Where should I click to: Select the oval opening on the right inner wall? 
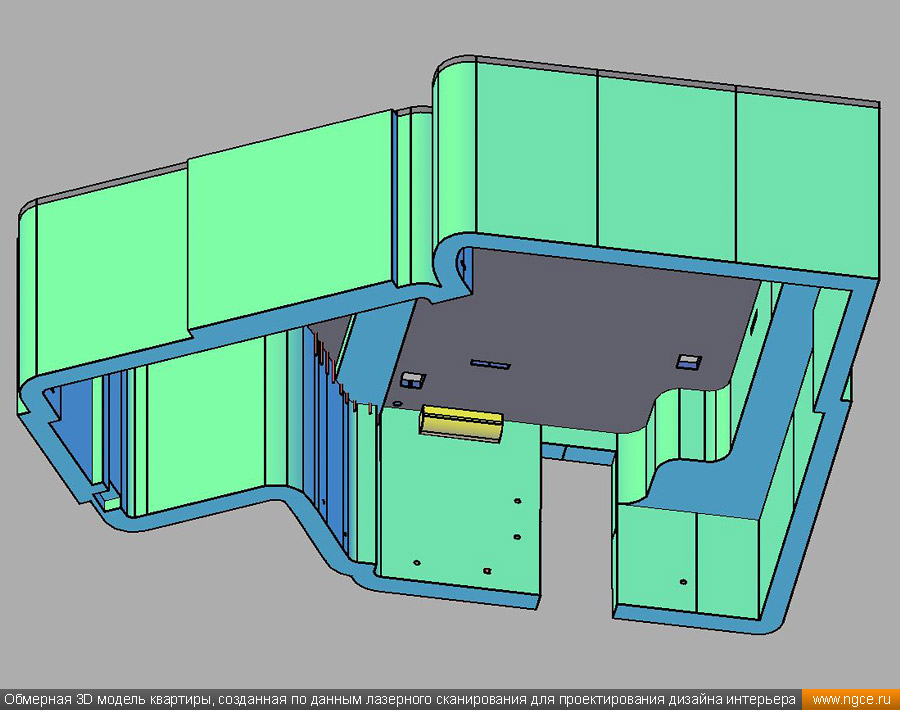[755, 321]
